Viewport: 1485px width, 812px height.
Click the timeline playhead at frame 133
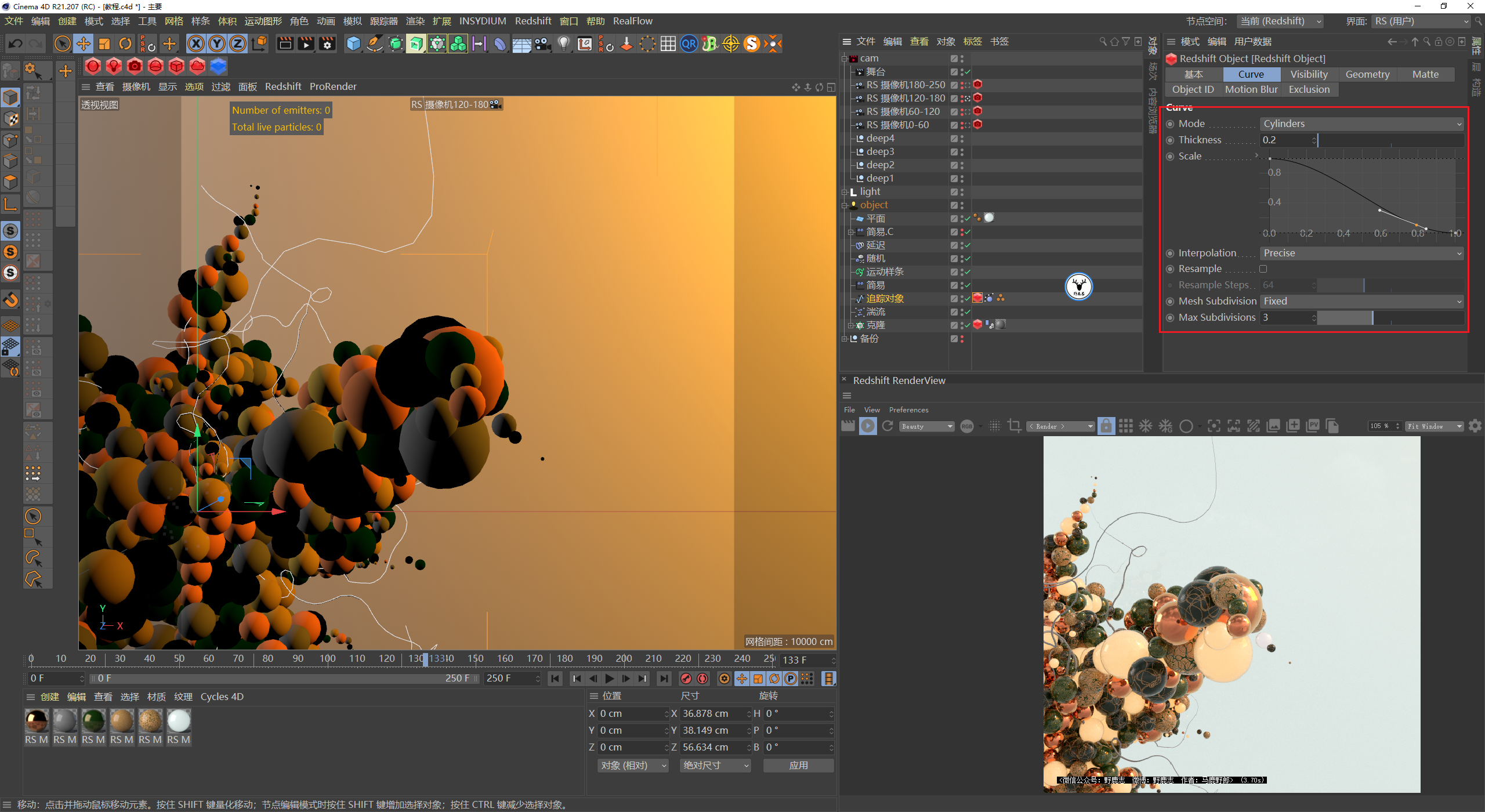coord(425,659)
